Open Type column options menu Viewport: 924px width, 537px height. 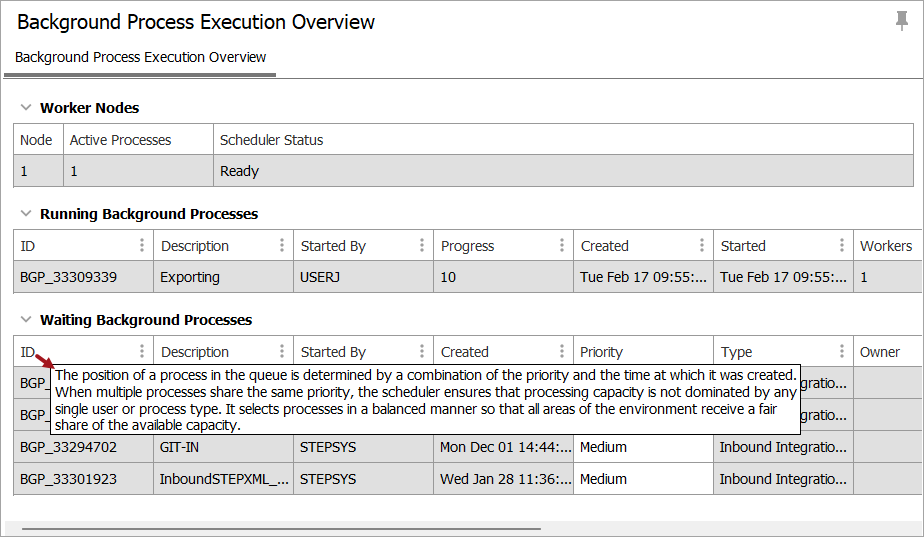click(x=842, y=352)
